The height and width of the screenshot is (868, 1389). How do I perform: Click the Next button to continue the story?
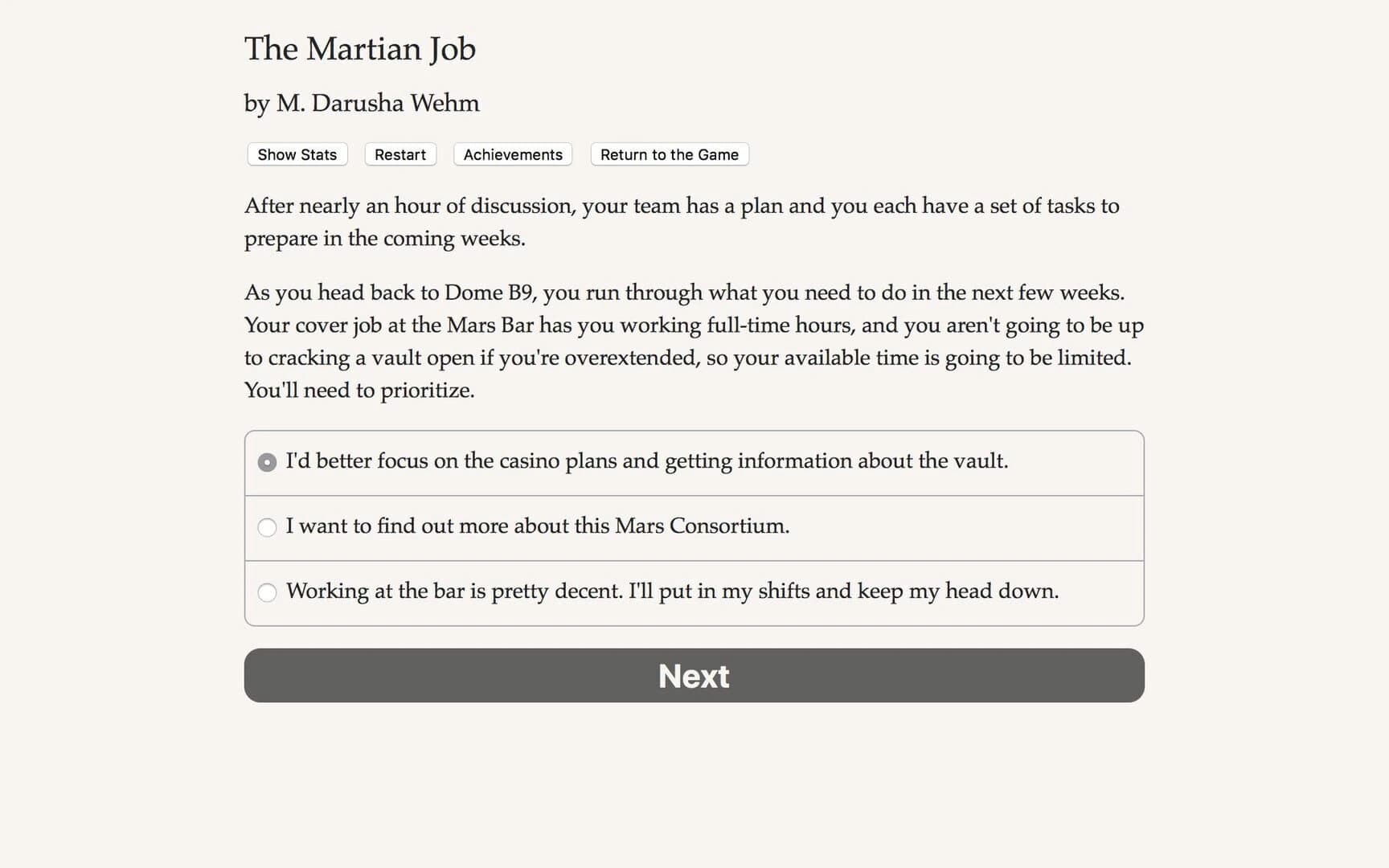(x=693, y=675)
